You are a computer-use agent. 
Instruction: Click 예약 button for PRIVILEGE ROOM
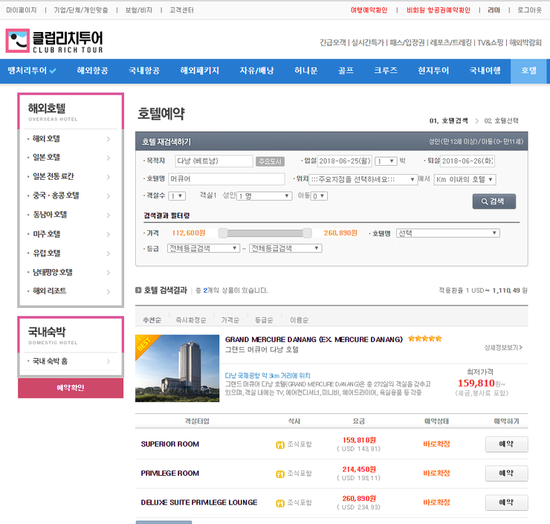(506, 473)
